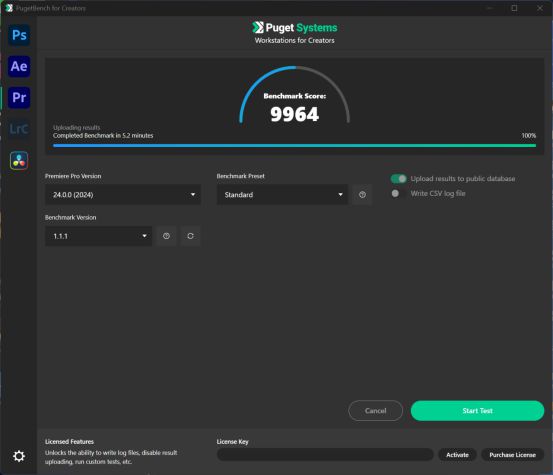Click help icon next to Benchmark Version
The width and height of the screenshot is (553, 475).
tap(166, 236)
